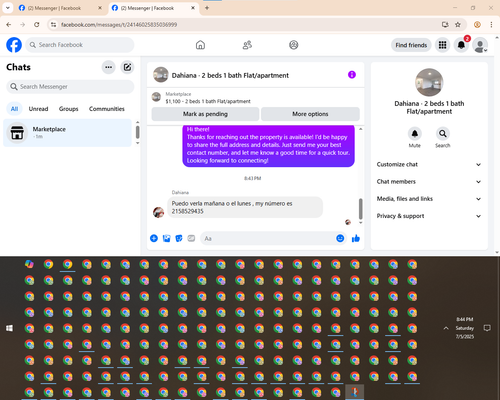Open Chrome three-dot menu
This screenshot has height=400, width=500.
(491, 25)
